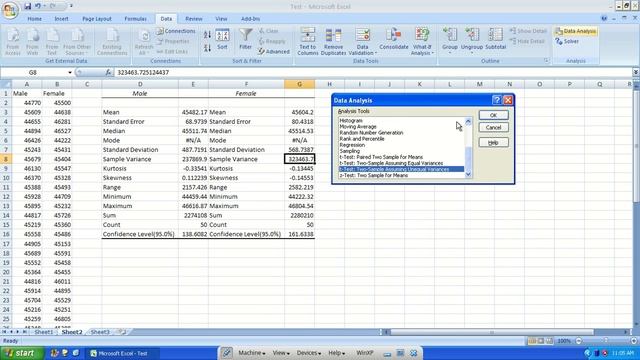Screen dimensions: 640x360
Task: Open the Name Box dropdown
Action: click(70, 72)
